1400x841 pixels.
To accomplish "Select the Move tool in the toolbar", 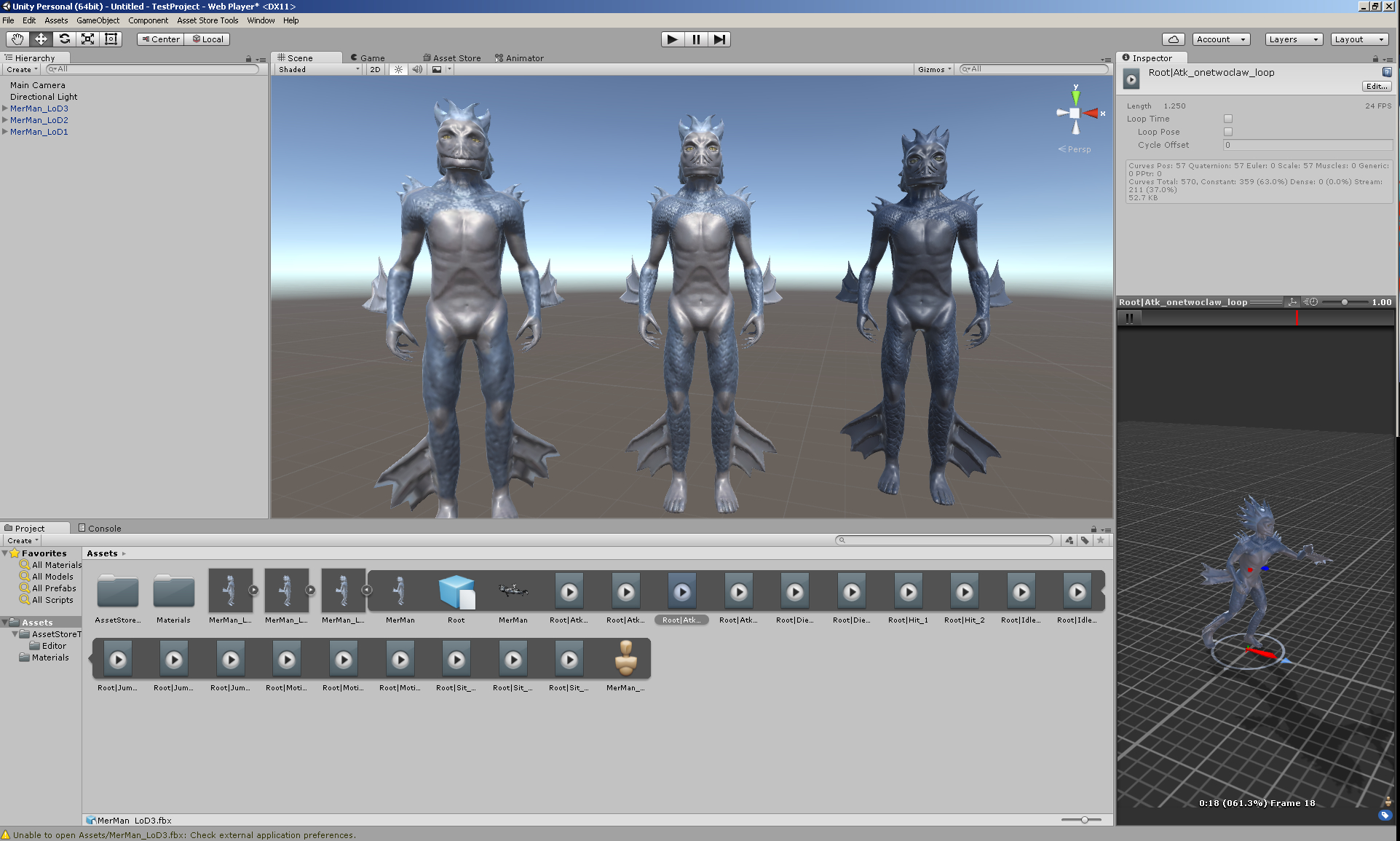I will 40,39.
